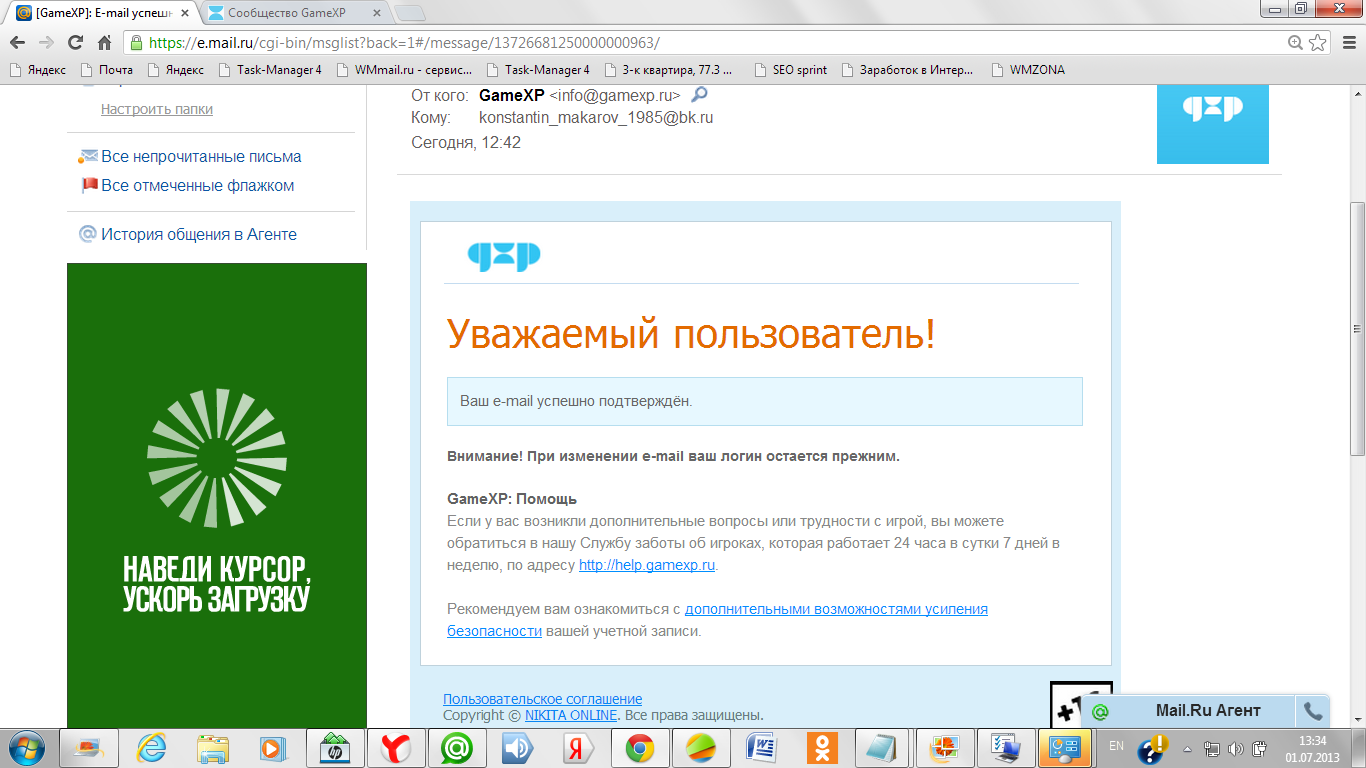The width and height of the screenshot is (1366, 768).
Task: Click the system volume tray icon
Action: click(1236, 748)
